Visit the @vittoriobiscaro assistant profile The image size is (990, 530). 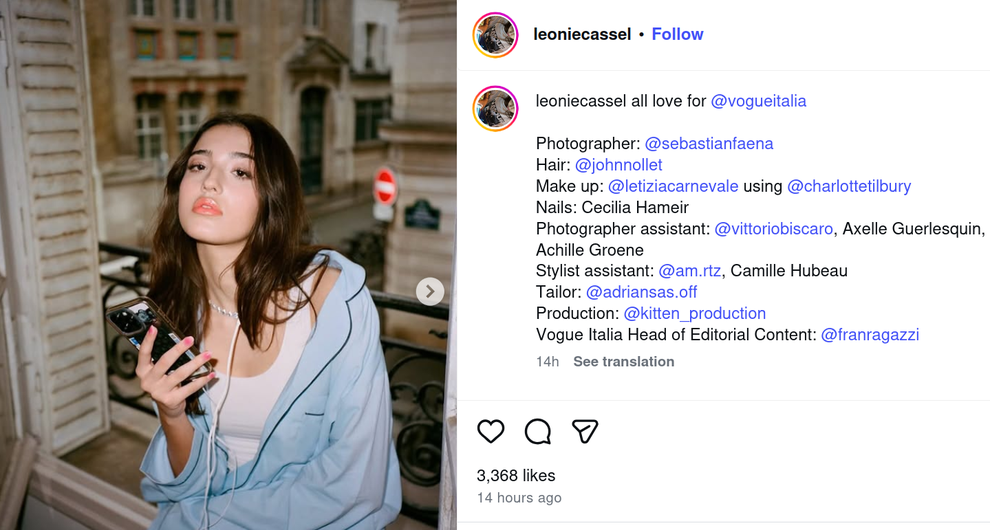773,229
